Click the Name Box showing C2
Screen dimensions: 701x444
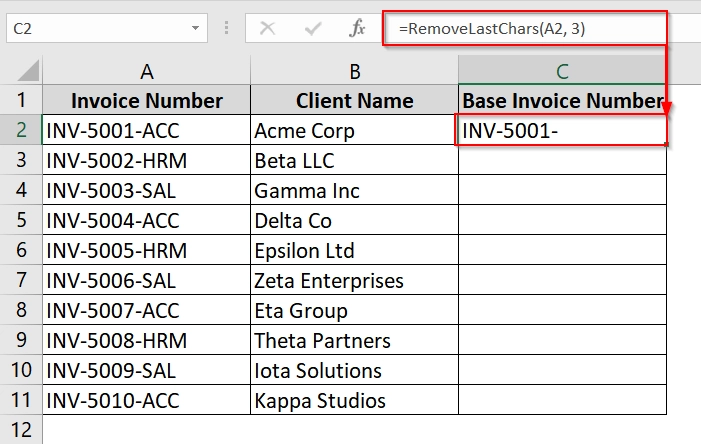tap(107, 28)
